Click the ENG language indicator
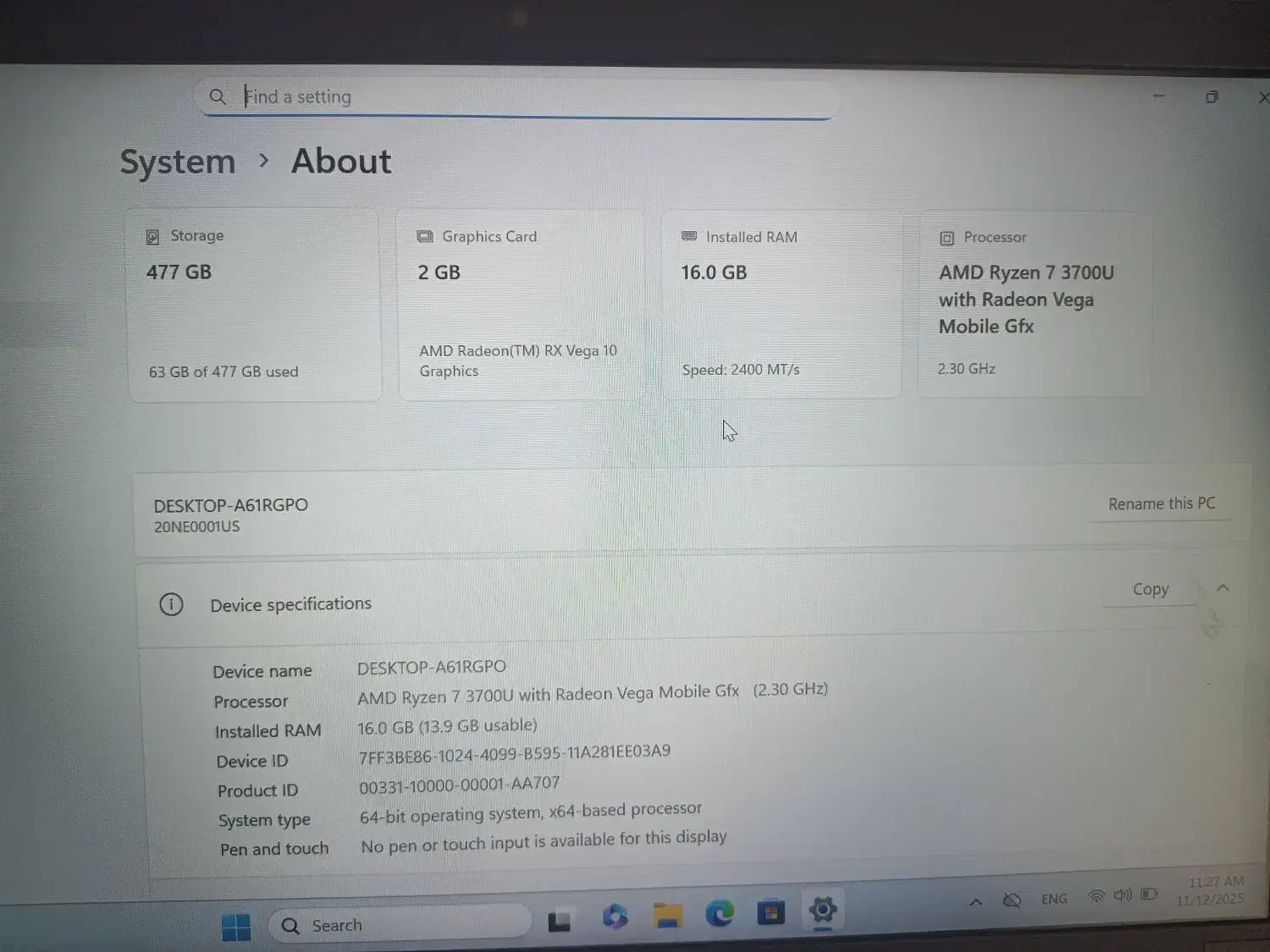The width and height of the screenshot is (1270, 952). (x=1054, y=899)
